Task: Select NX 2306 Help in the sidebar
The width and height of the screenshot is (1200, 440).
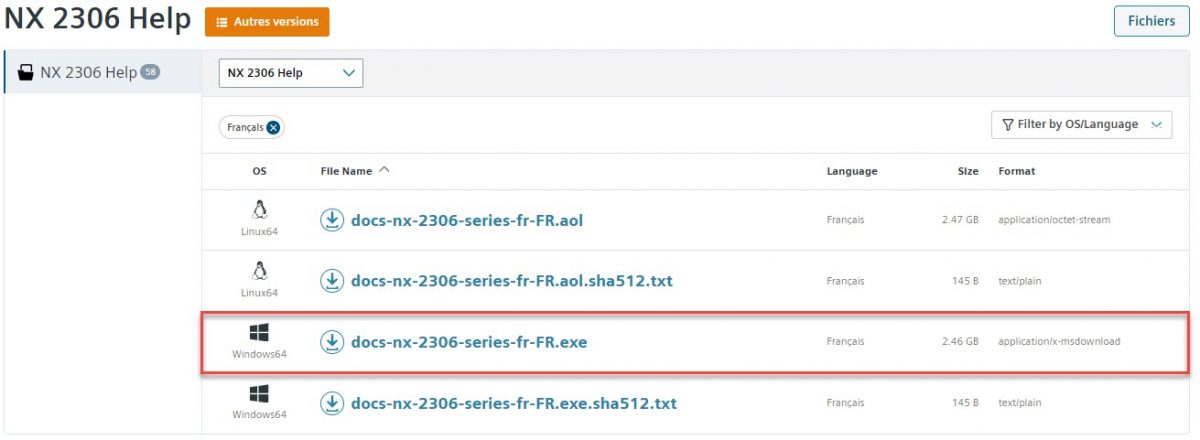Action: click(x=88, y=73)
